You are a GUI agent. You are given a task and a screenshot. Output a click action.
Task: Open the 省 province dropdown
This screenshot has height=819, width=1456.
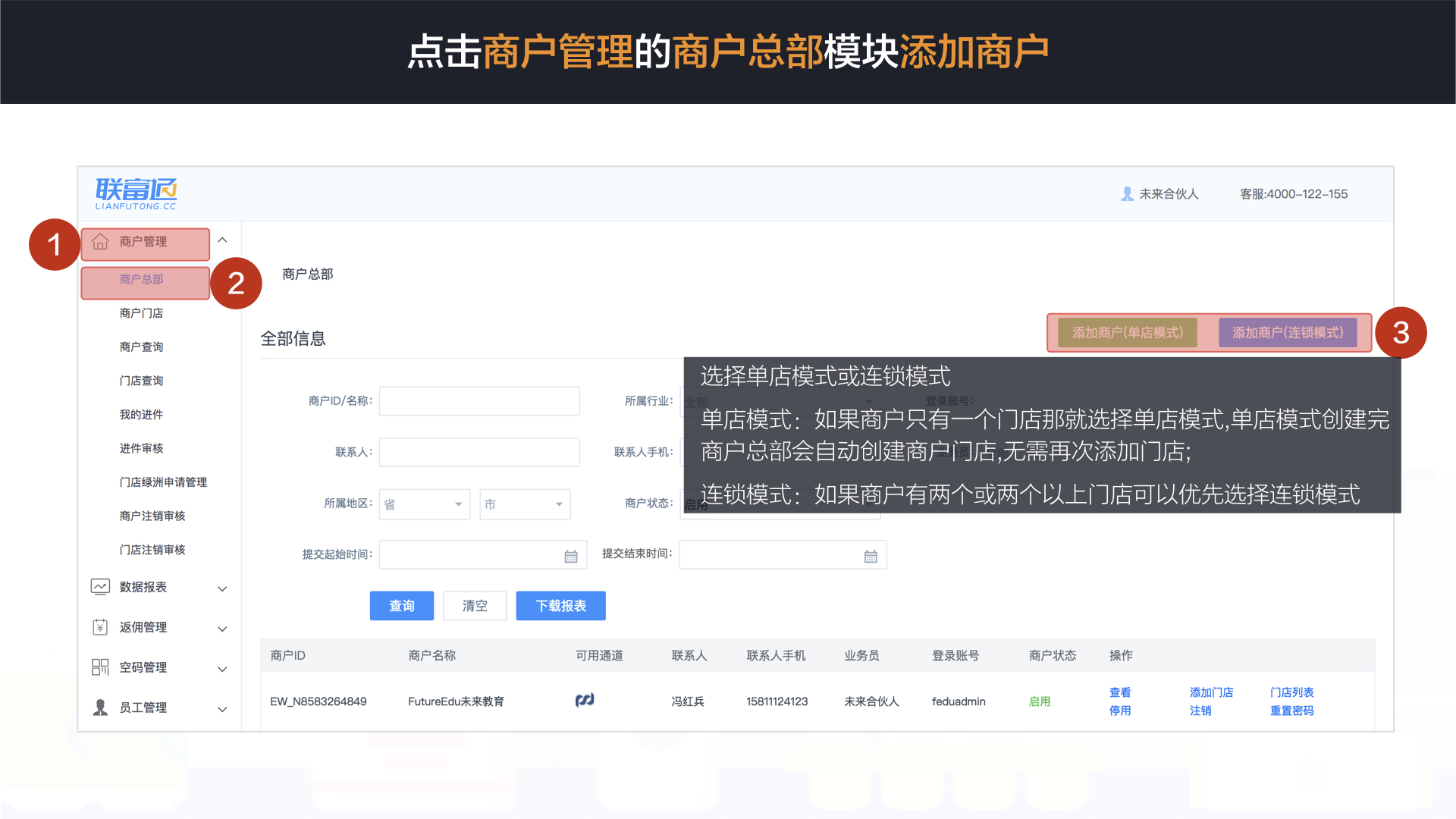tap(425, 504)
